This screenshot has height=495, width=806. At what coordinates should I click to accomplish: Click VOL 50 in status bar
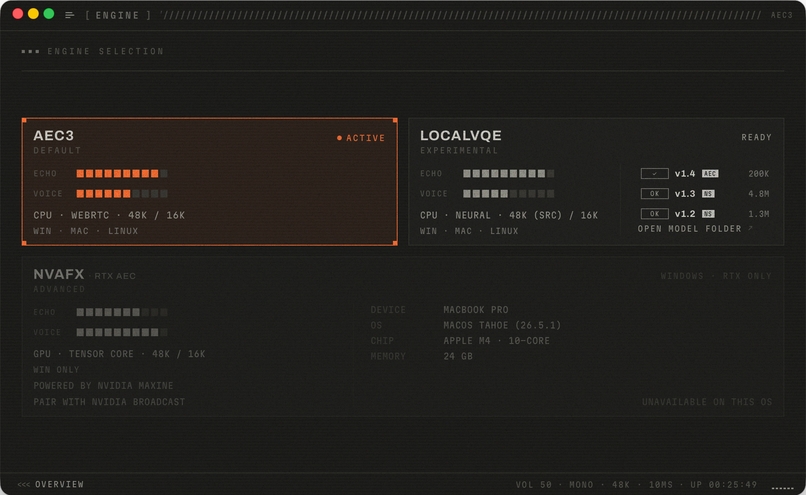coord(534,485)
